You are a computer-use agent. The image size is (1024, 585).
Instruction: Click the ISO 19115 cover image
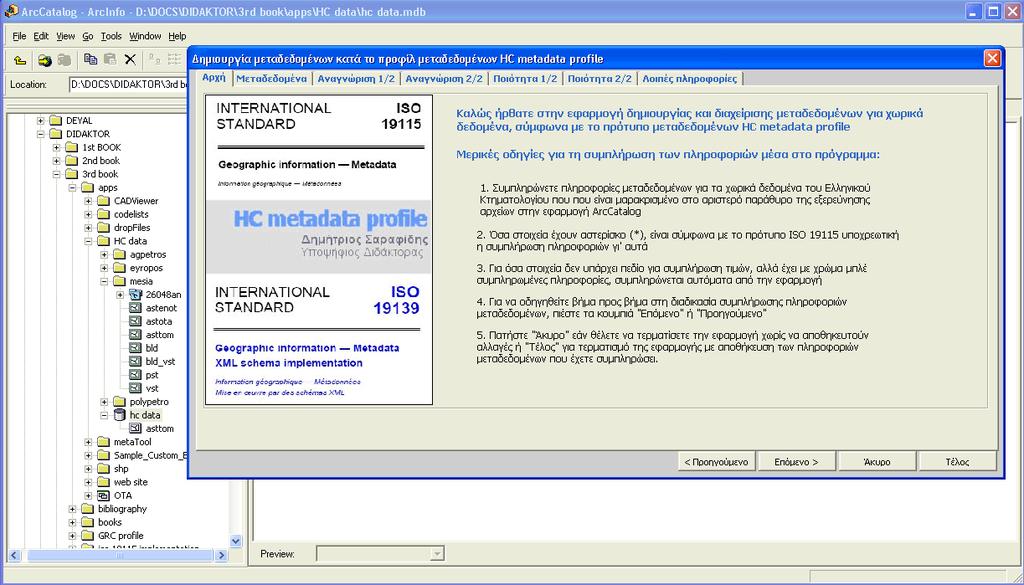[x=319, y=249]
